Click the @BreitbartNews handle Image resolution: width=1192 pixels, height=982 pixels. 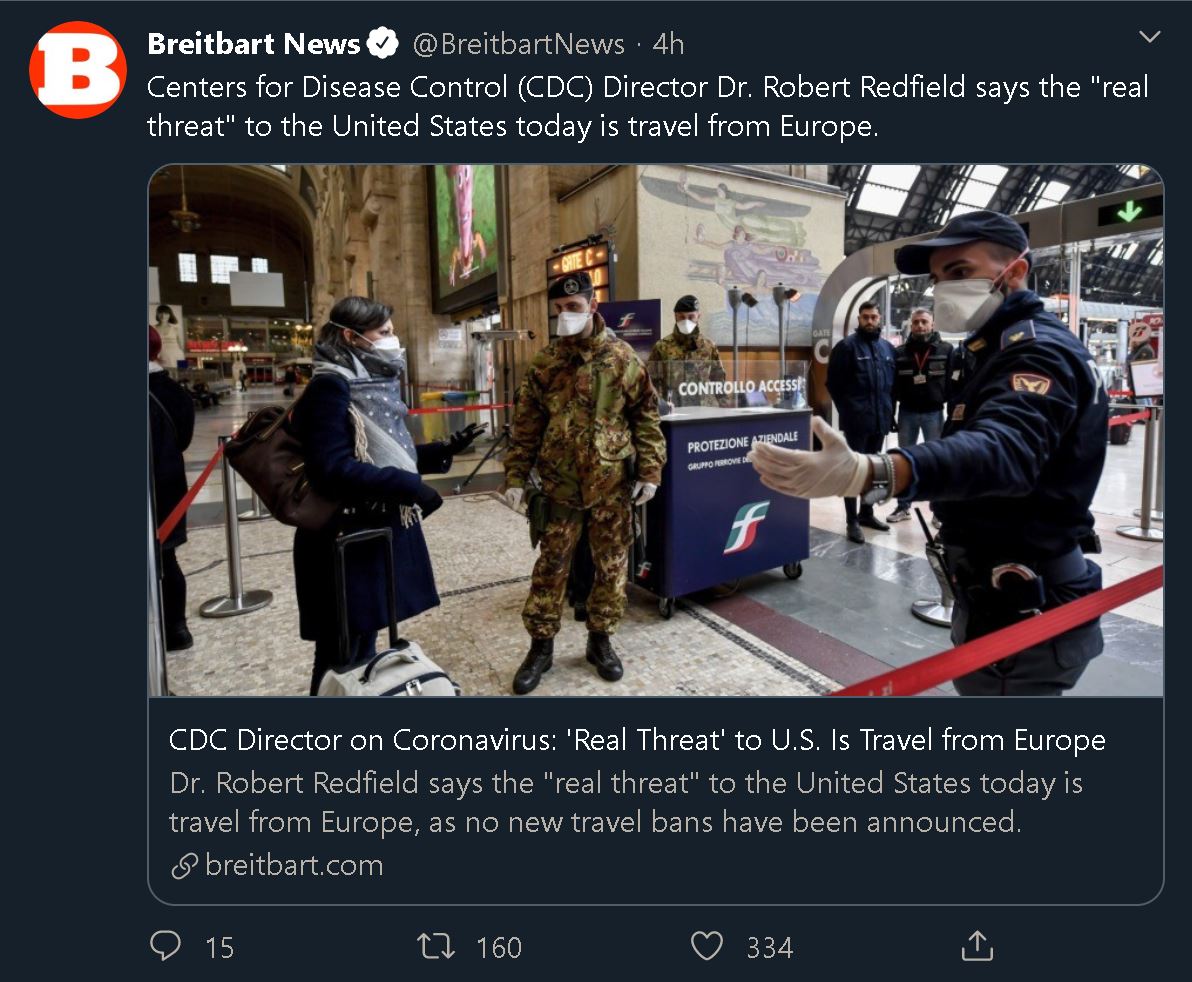[518, 44]
